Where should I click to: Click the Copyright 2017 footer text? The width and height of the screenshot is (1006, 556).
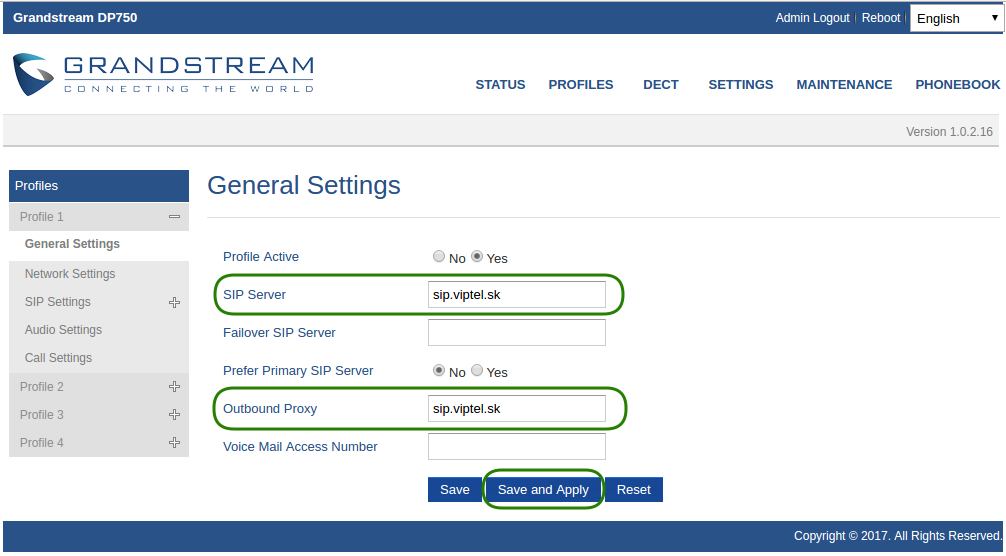(898, 535)
